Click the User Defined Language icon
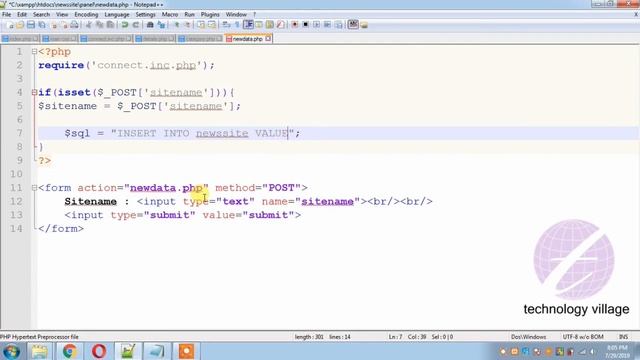640x360 pixels. (259, 25)
